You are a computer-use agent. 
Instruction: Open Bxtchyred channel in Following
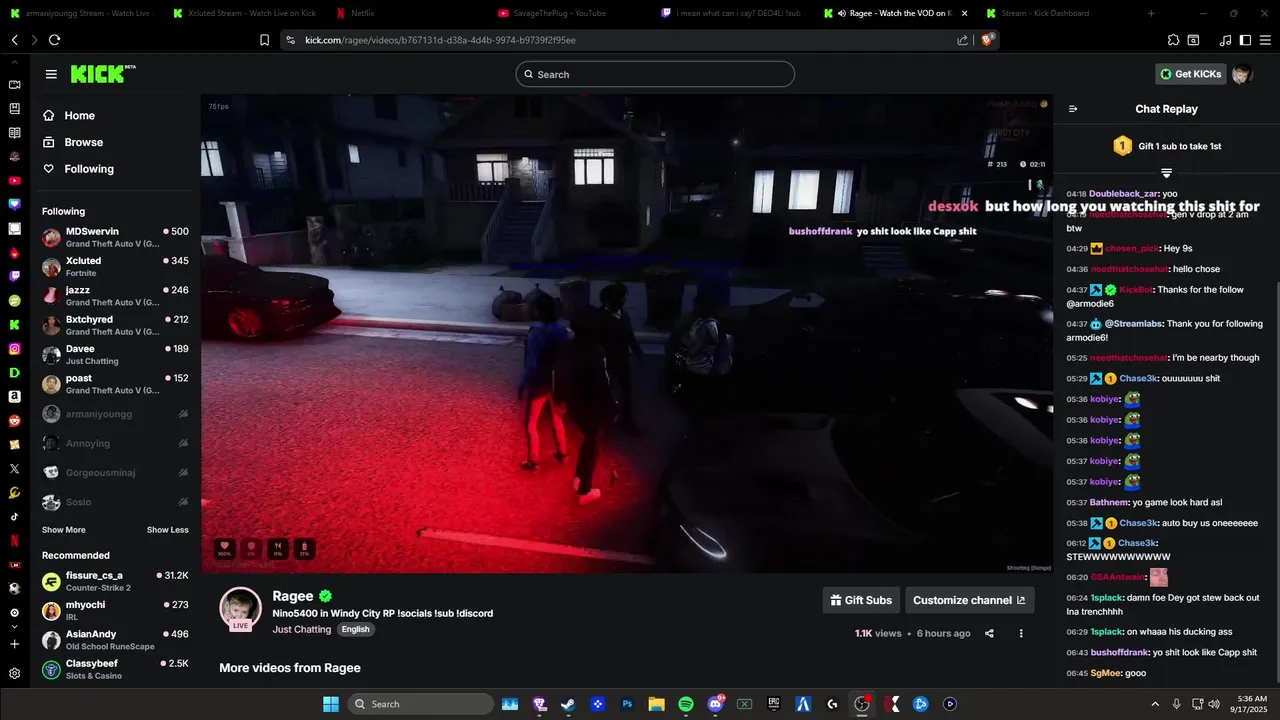coord(115,325)
